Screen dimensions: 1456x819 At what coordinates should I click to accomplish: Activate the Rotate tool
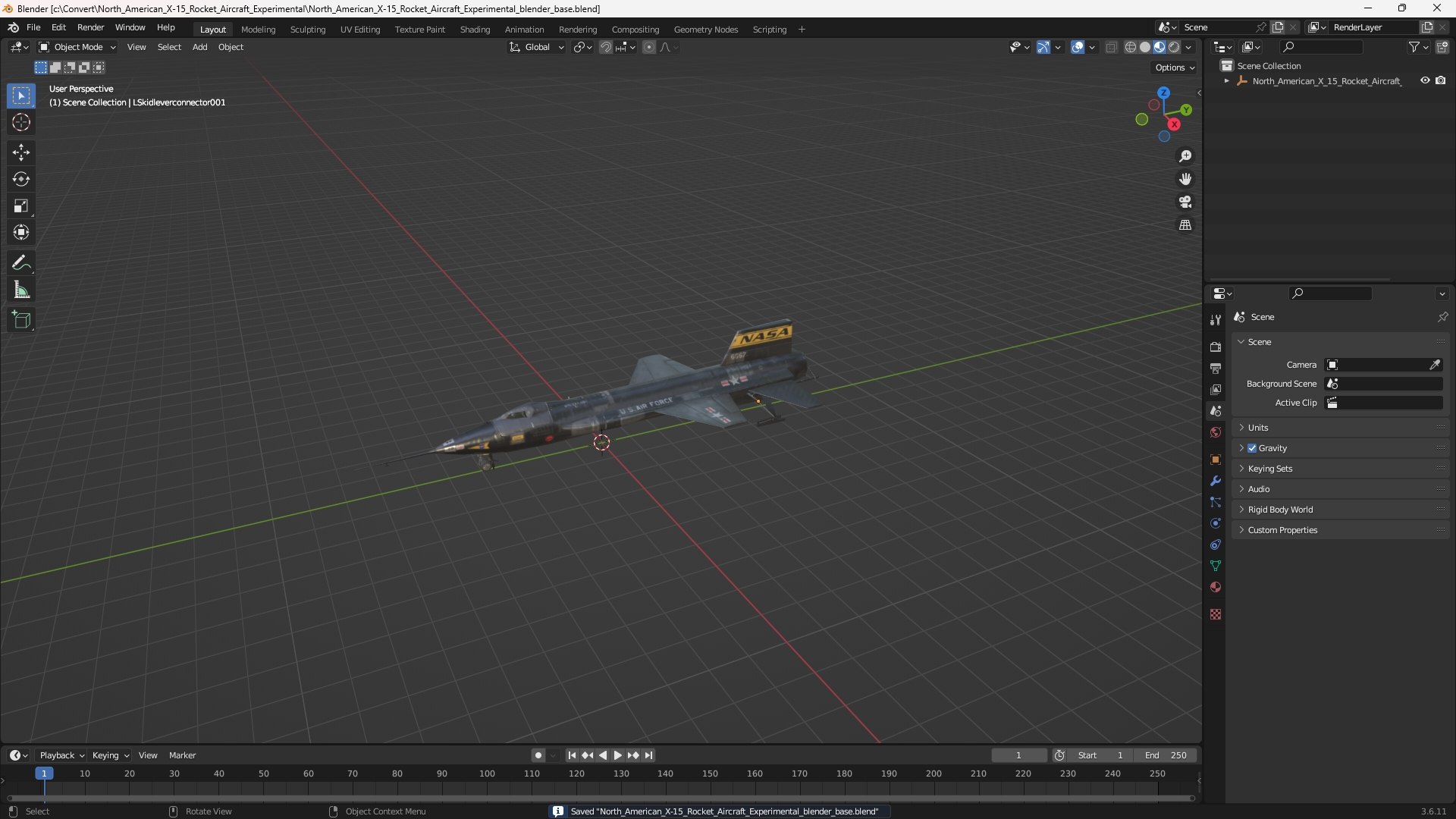(21, 179)
